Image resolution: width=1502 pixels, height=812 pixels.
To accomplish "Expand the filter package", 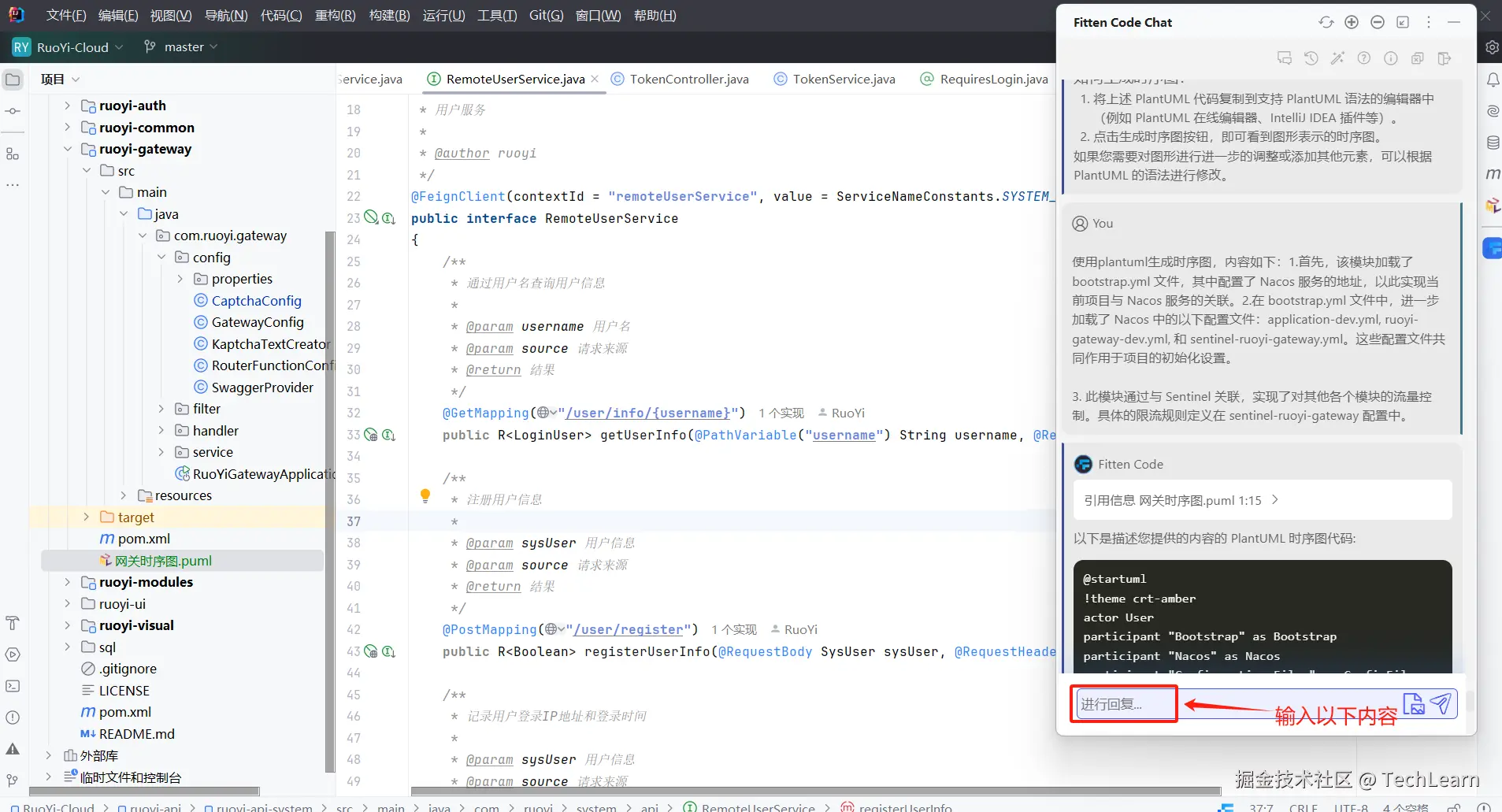I will pyautogui.click(x=161, y=409).
